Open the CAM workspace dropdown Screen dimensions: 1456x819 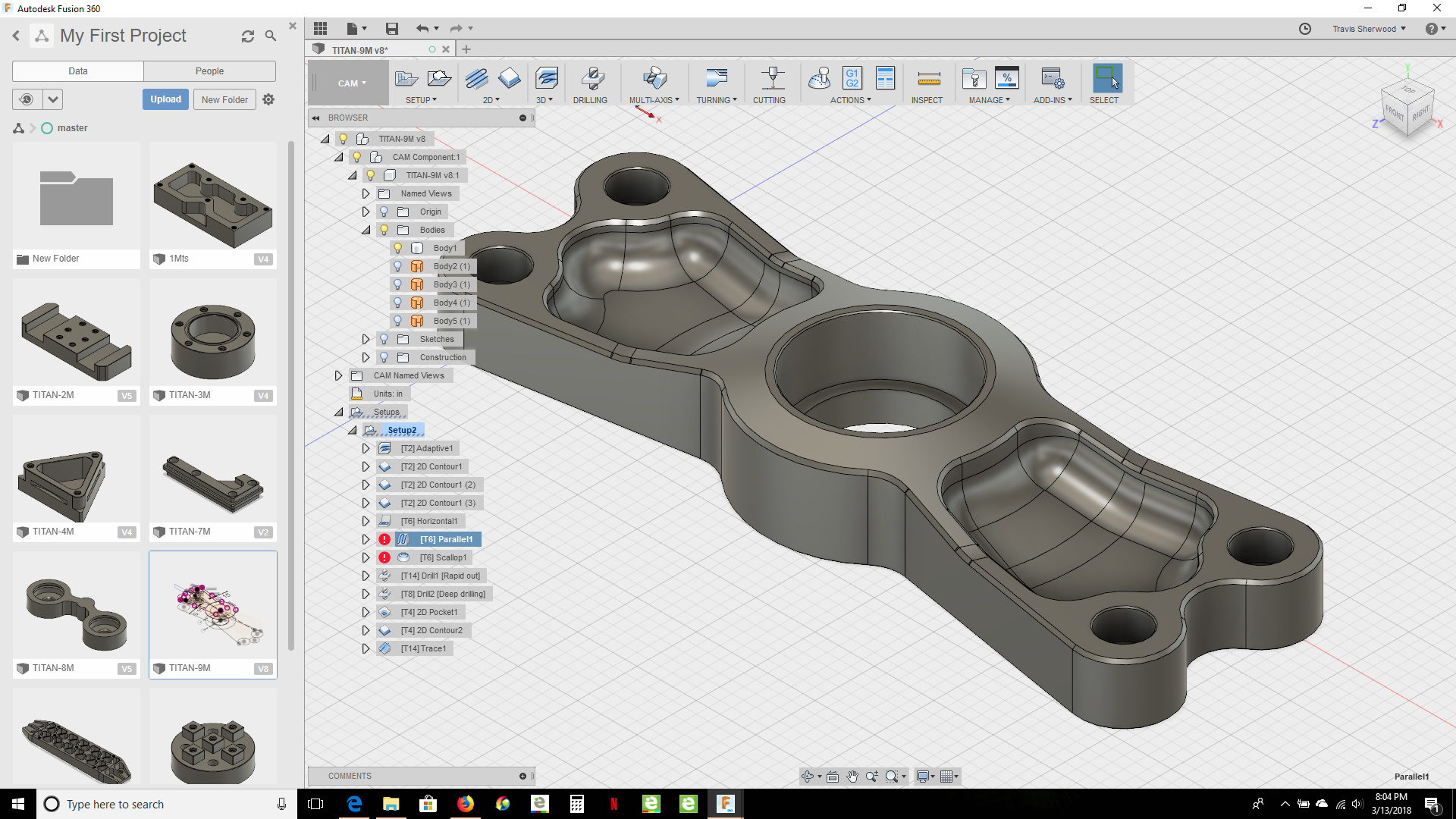352,83
